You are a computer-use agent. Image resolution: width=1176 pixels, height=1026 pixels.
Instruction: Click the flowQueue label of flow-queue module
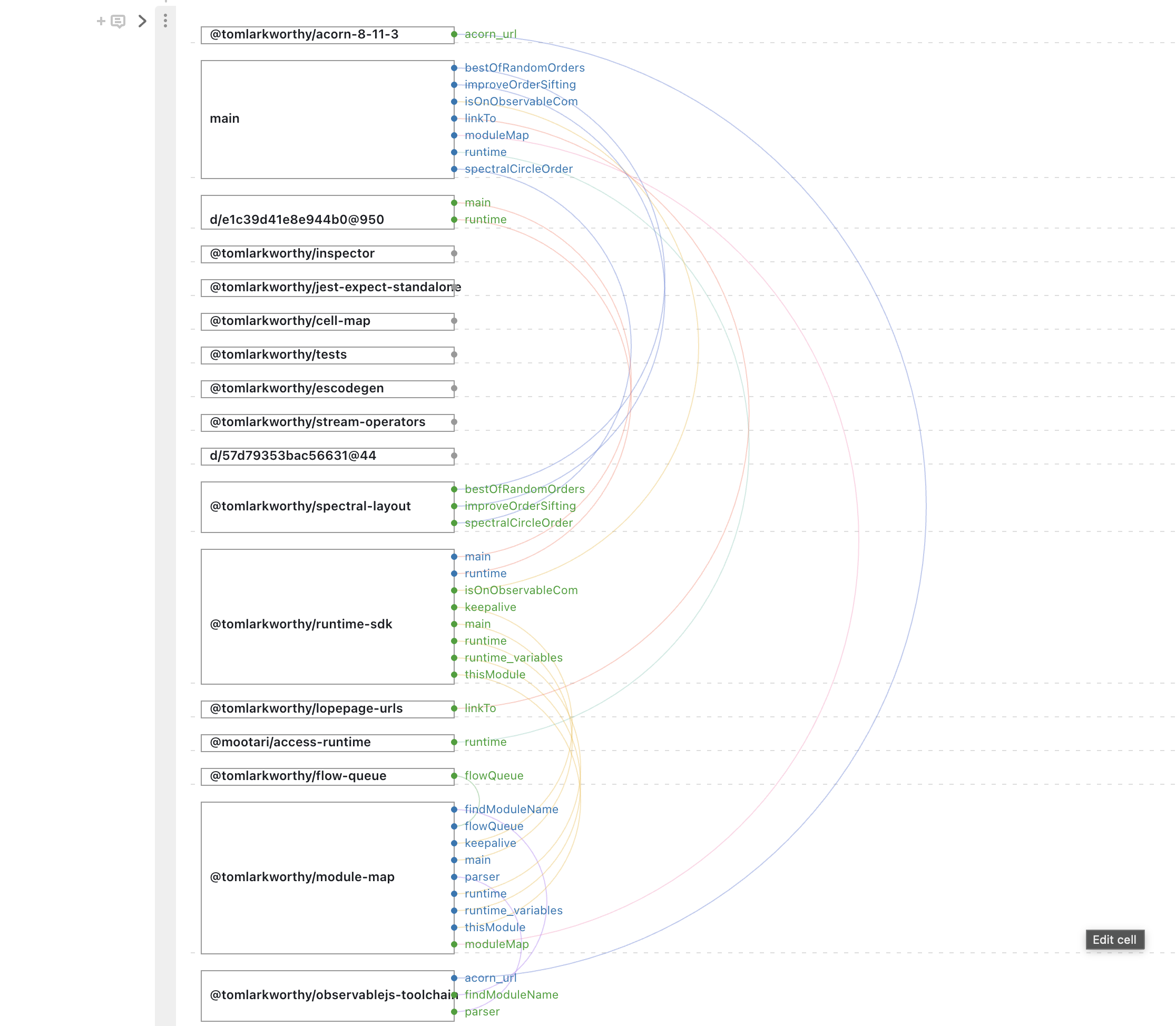(494, 775)
